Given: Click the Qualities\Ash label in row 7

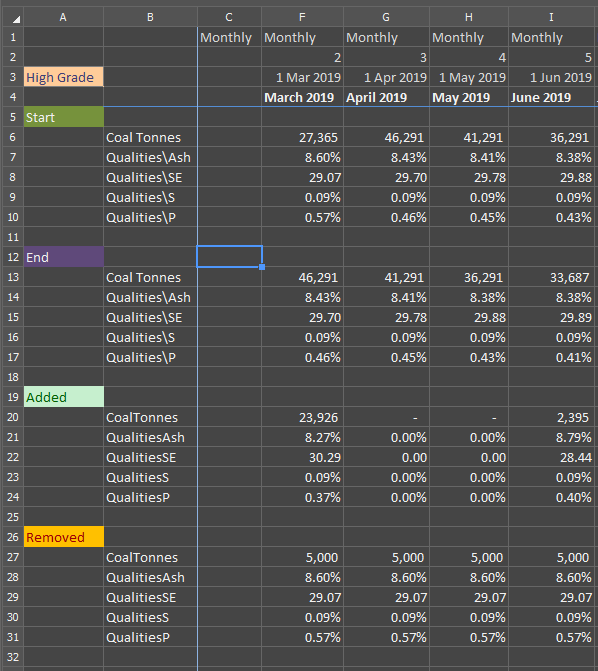Looking at the screenshot, I should [x=149, y=157].
